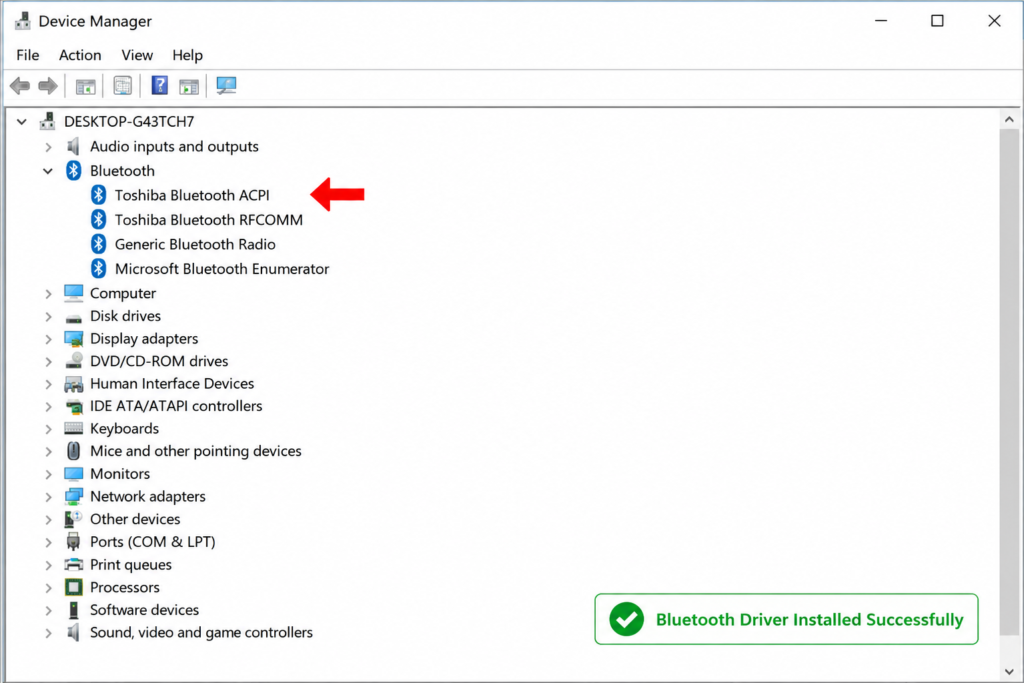
Task: Click the scrollbar up arrow
Action: [1009, 119]
